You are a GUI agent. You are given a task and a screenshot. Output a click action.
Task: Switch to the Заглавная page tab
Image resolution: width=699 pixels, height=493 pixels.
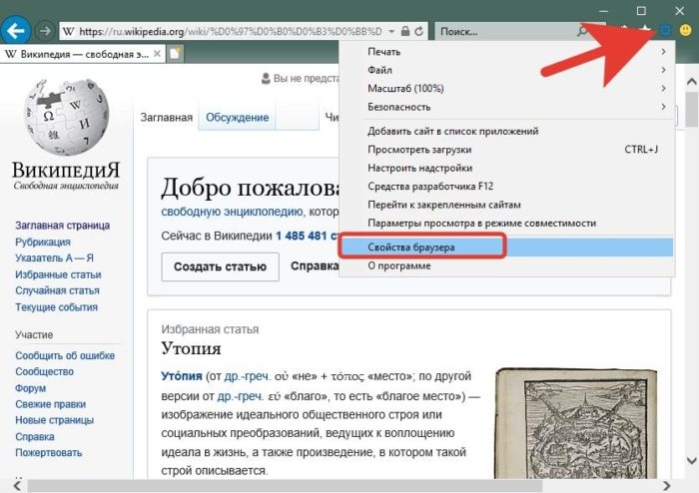pos(166,117)
